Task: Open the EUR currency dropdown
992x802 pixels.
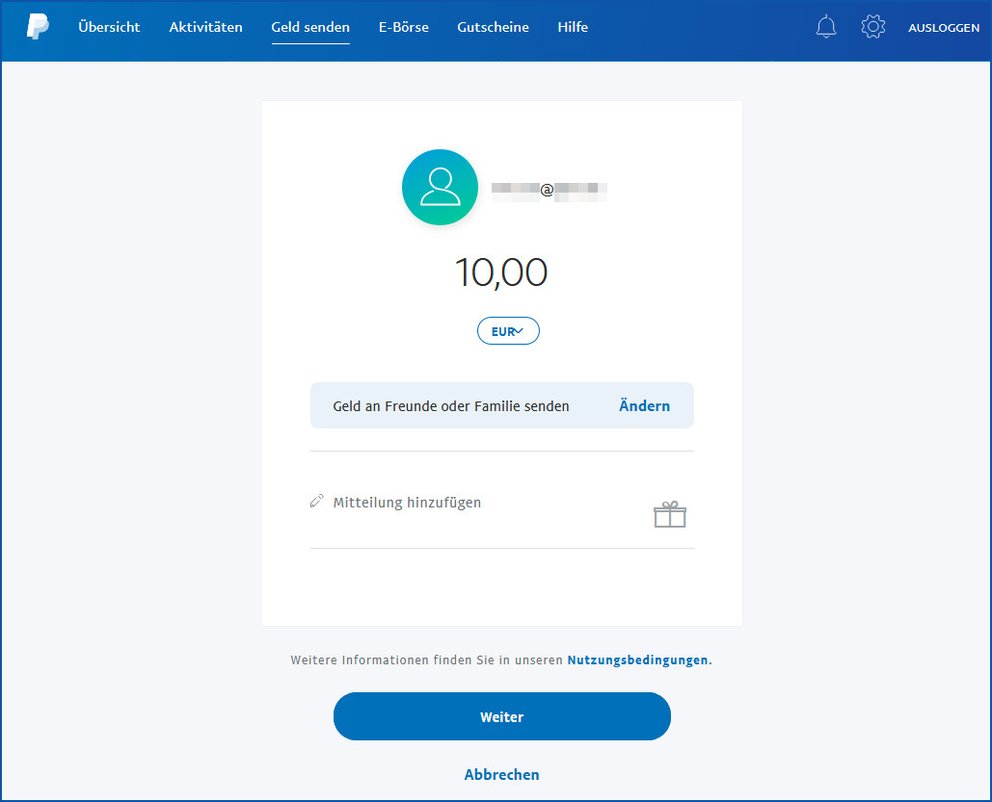Action: click(508, 331)
